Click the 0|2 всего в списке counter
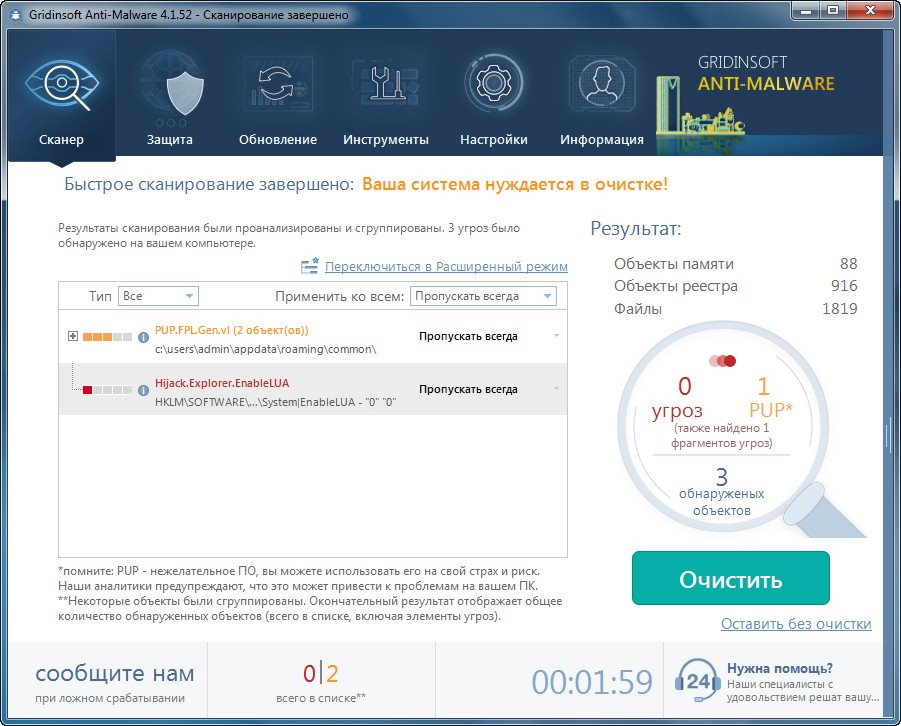 (x=321, y=682)
